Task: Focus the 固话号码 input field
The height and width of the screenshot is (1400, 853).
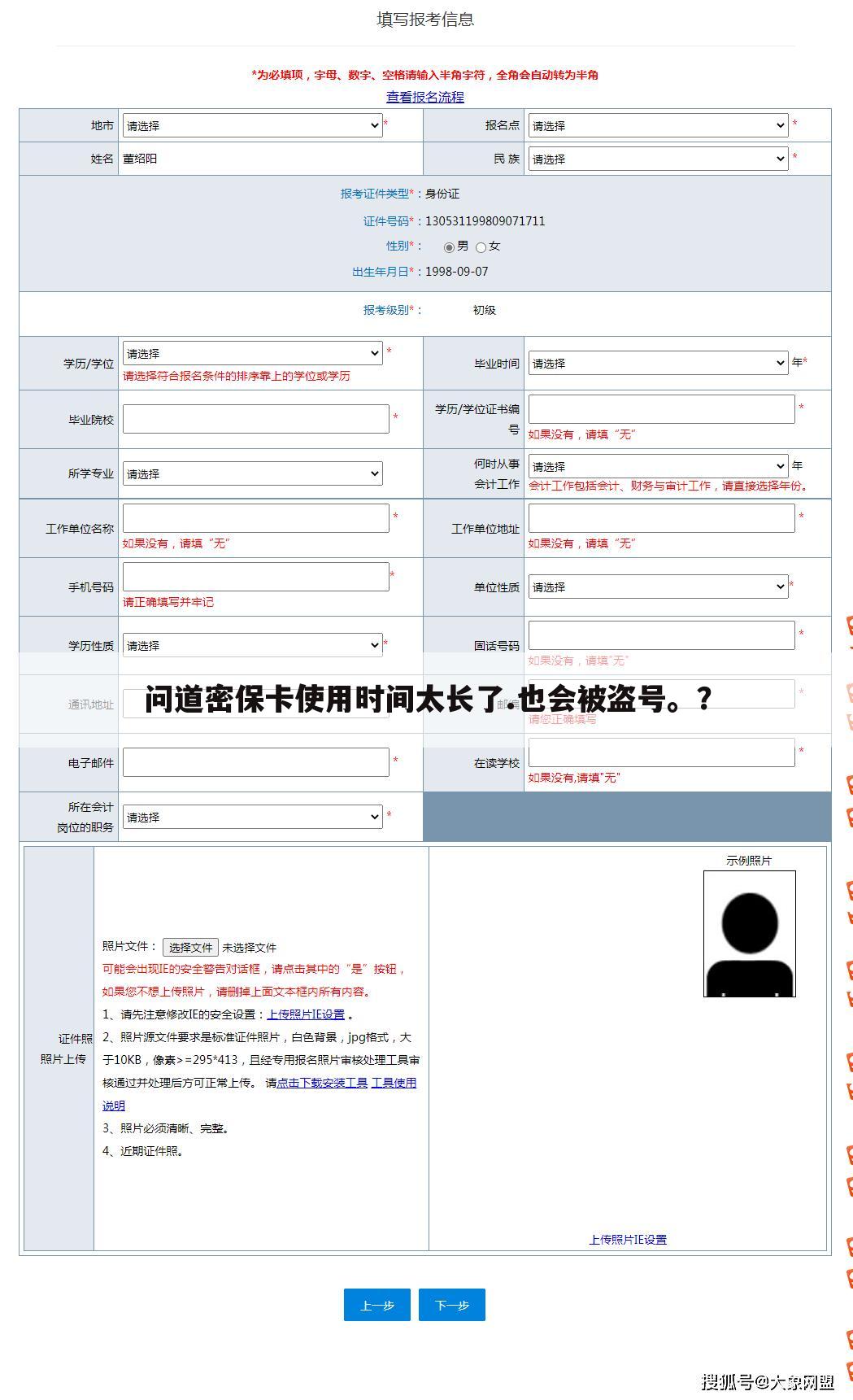Action: pyautogui.click(x=661, y=635)
